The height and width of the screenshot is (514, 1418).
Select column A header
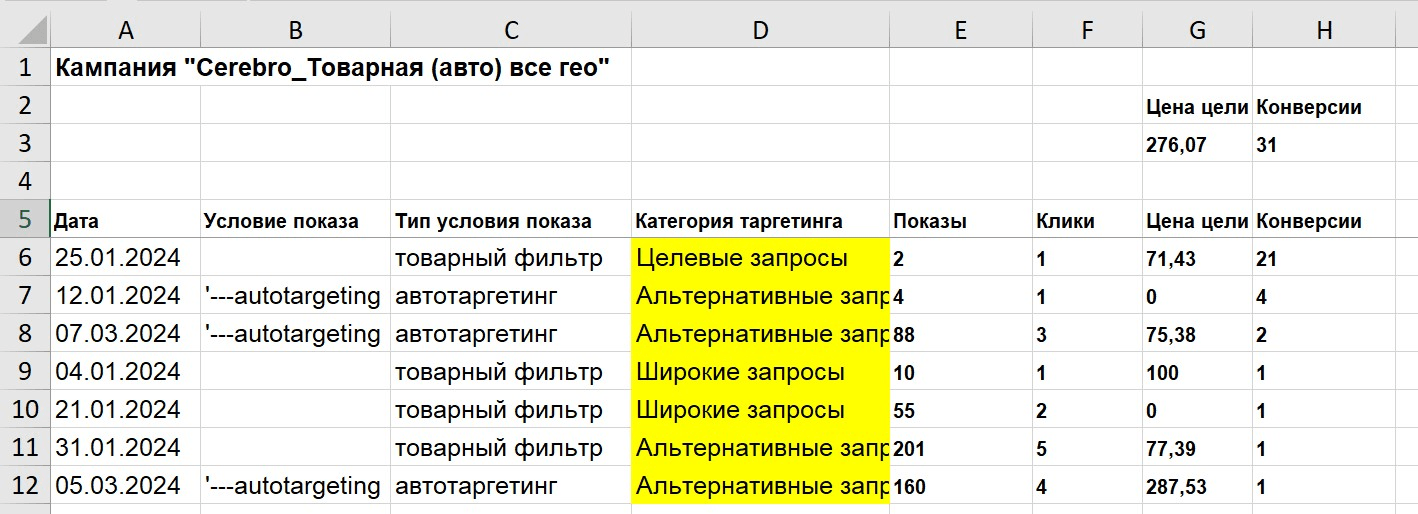(125, 31)
